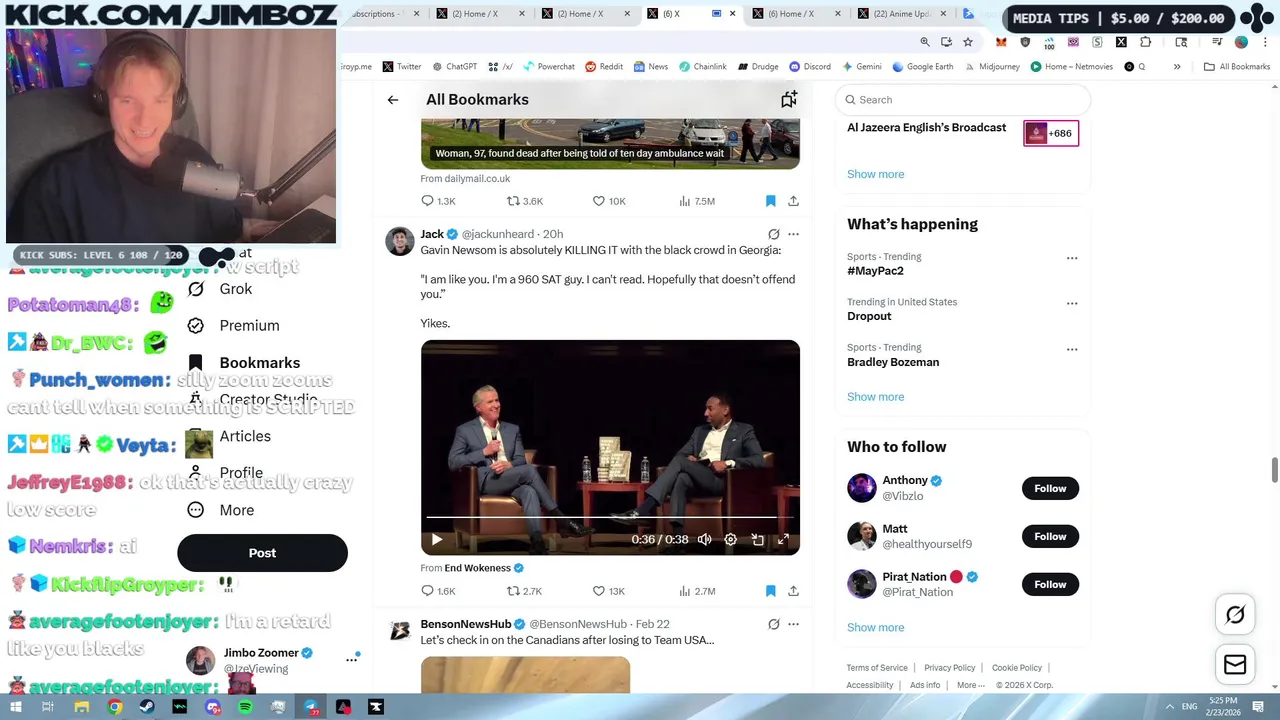Open the Chrome zoom magnifier icon

[x=925, y=42]
